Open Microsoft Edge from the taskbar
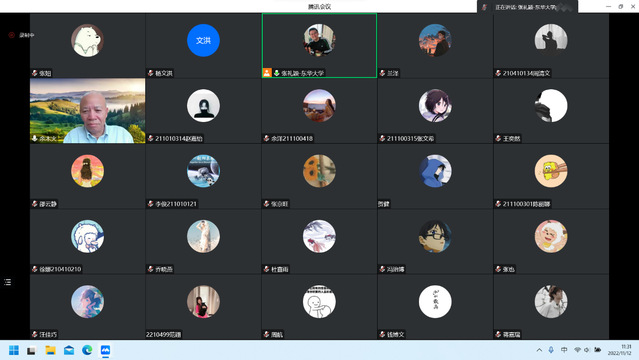Viewport: 639px width, 360px height. pyautogui.click(x=87, y=350)
